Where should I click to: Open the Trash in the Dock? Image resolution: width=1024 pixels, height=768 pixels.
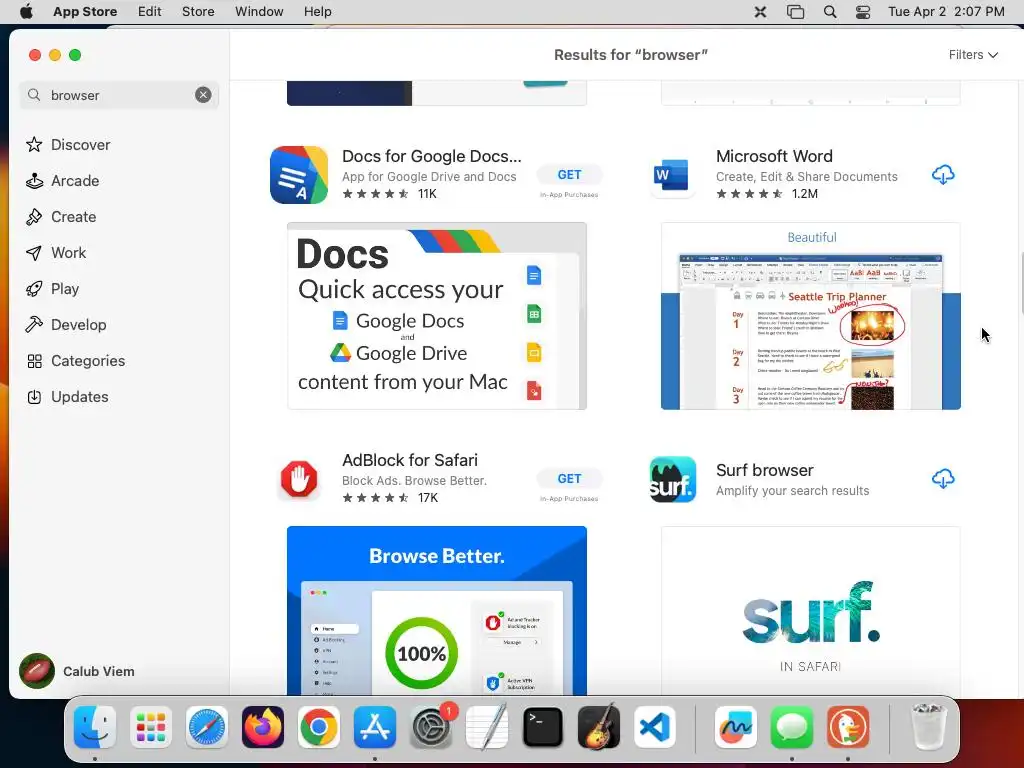(928, 727)
